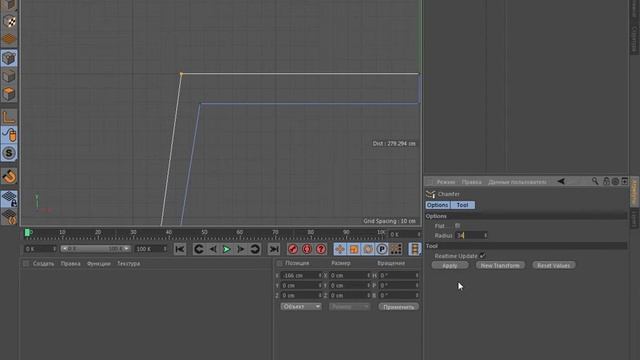Click the circular target icon in Attributes header
This screenshot has width=640, height=360.
tap(615, 181)
